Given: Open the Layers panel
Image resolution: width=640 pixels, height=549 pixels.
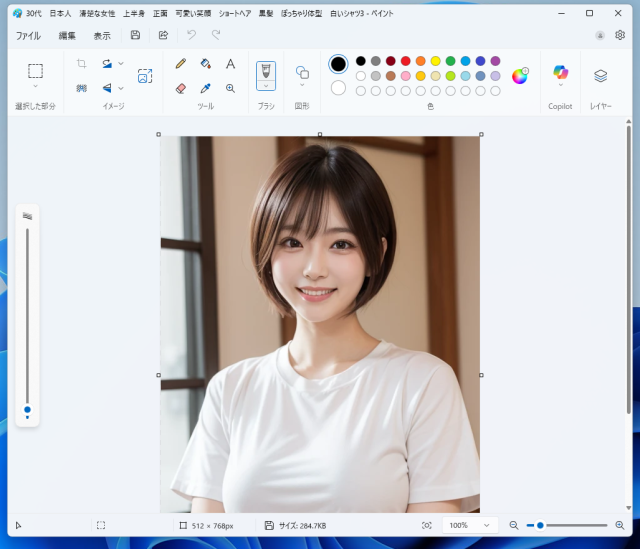Looking at the screenshot, I should click(x=600, y=76).
